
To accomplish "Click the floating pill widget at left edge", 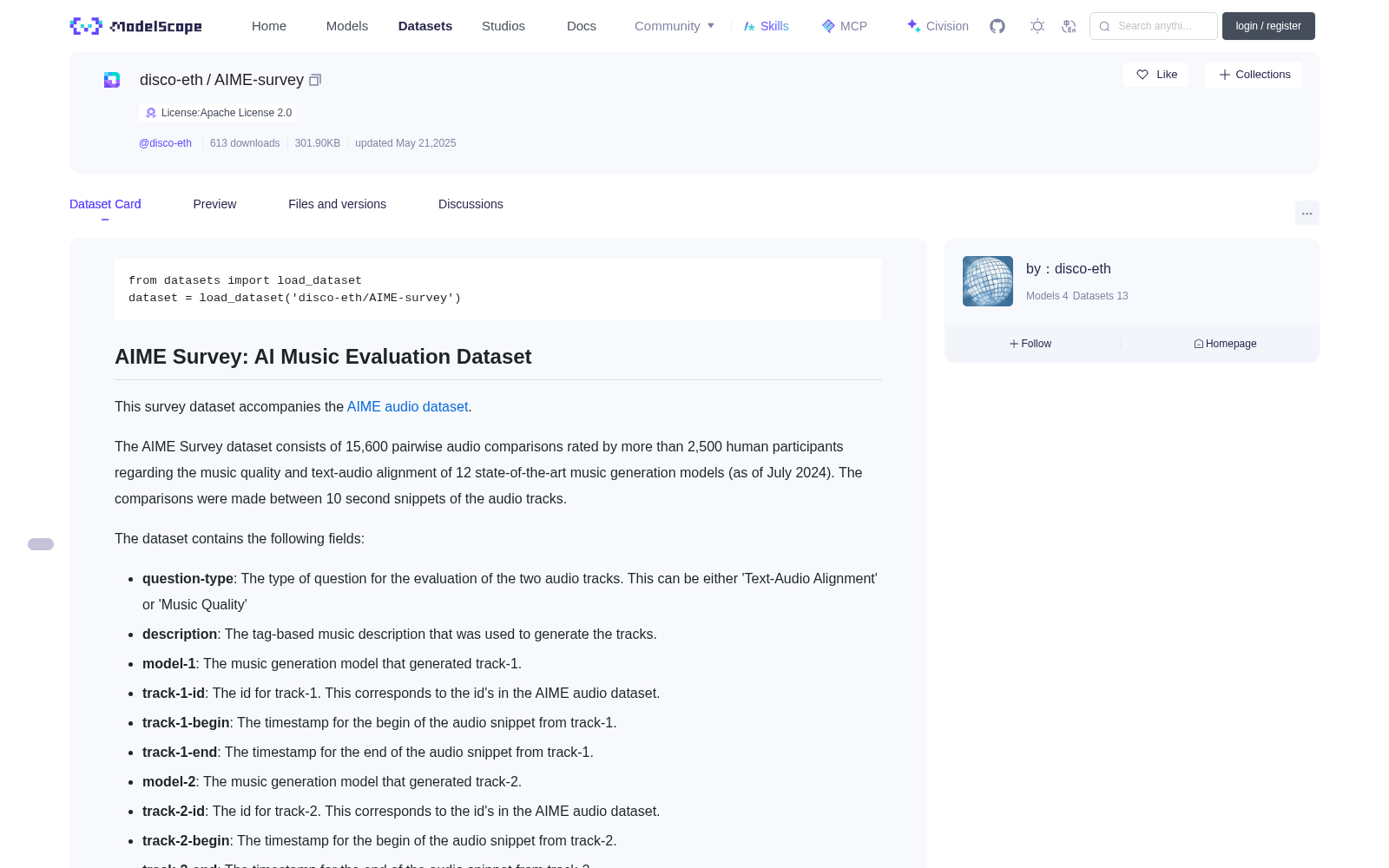I will 41,544.
